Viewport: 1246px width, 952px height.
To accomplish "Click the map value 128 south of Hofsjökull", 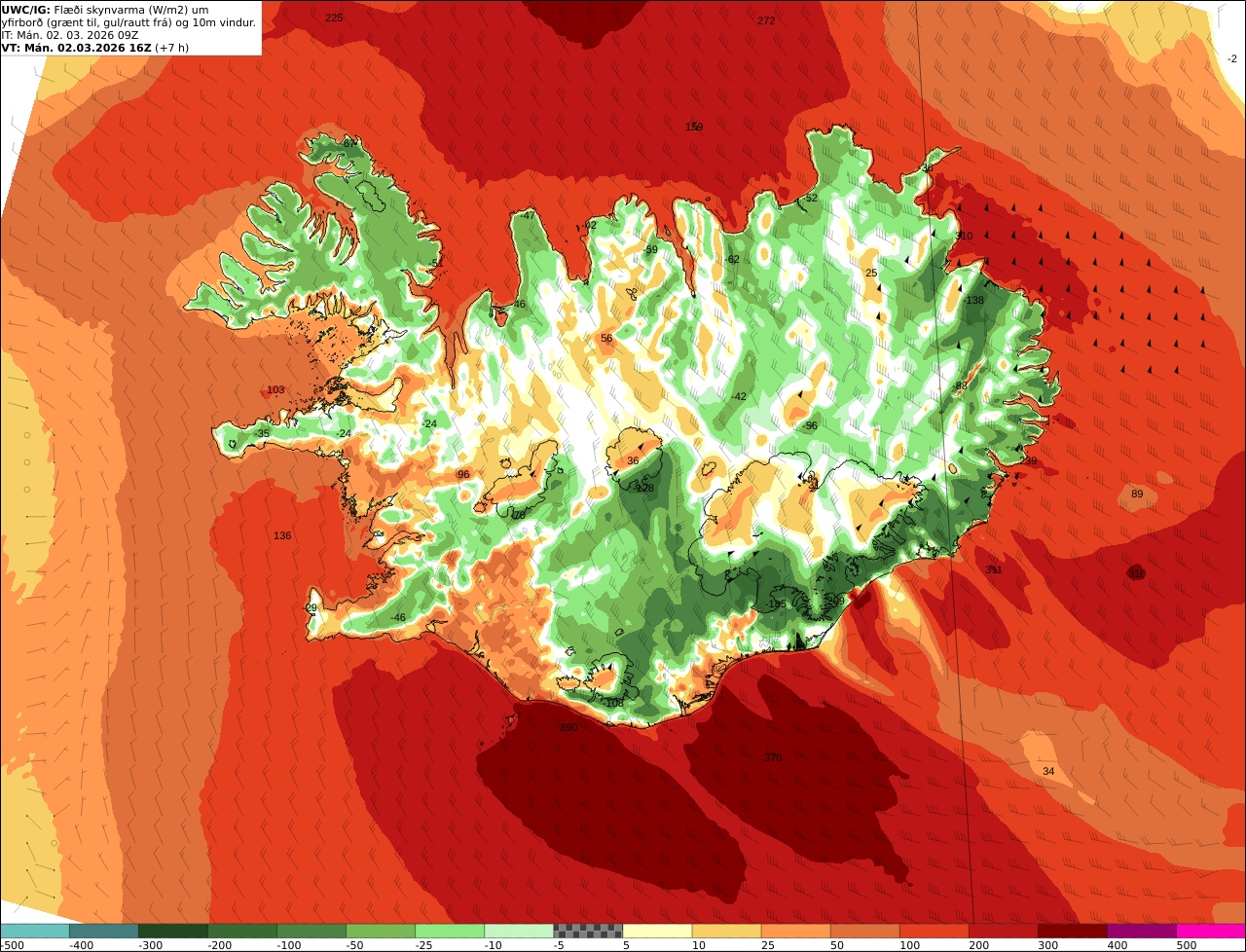I will click(645, 488).
